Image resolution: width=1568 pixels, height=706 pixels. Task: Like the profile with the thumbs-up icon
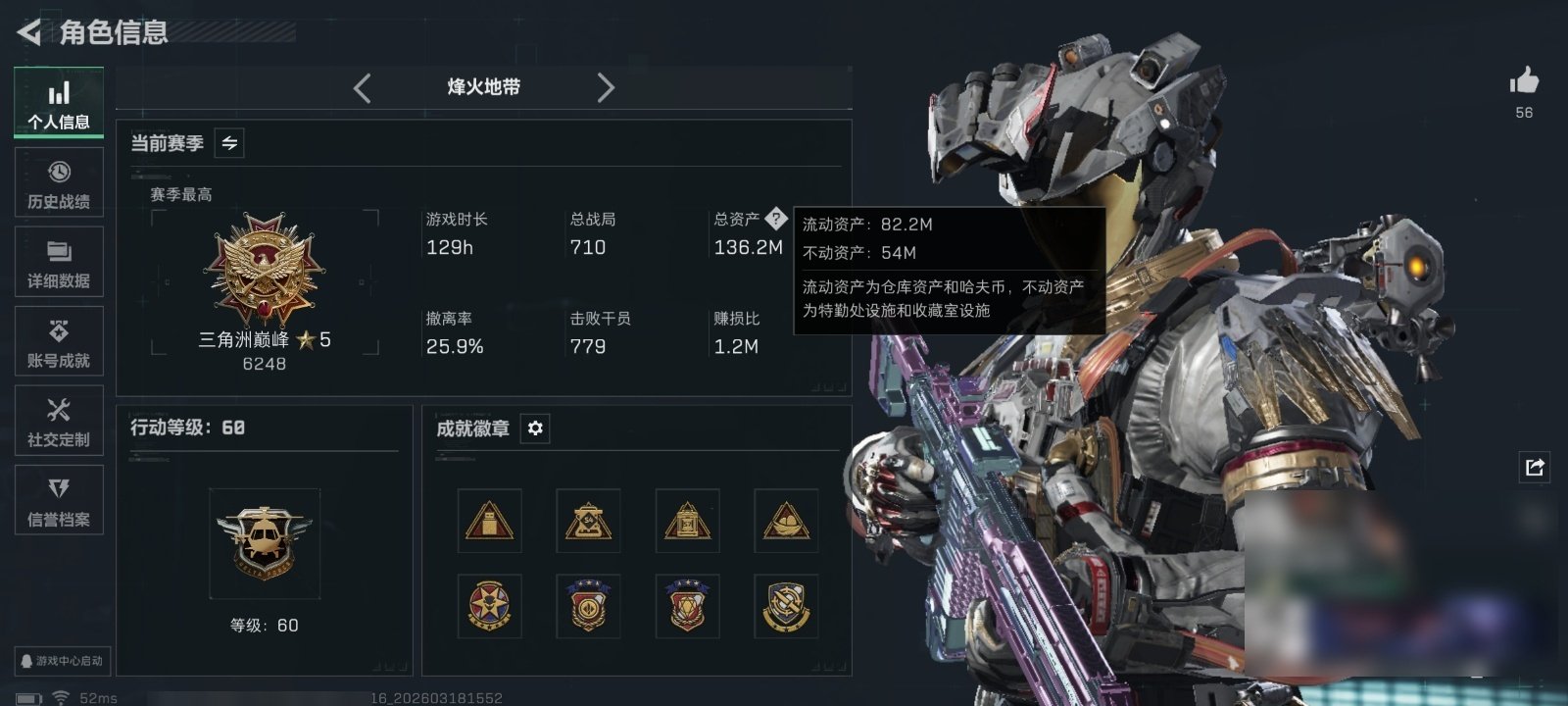click(1524, 80)
